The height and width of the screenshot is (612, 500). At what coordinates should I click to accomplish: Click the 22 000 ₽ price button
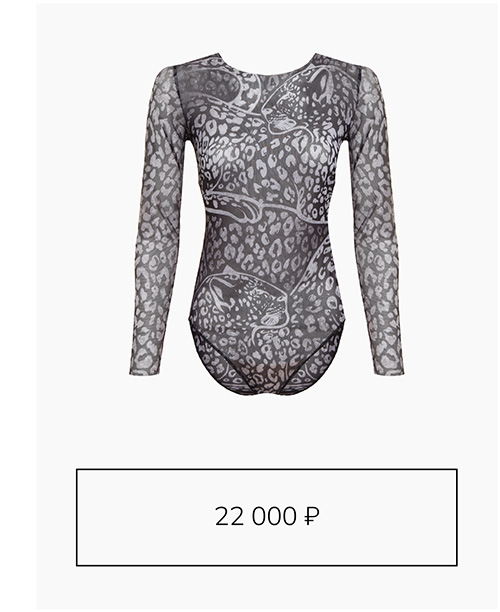(x=267, y=517)
